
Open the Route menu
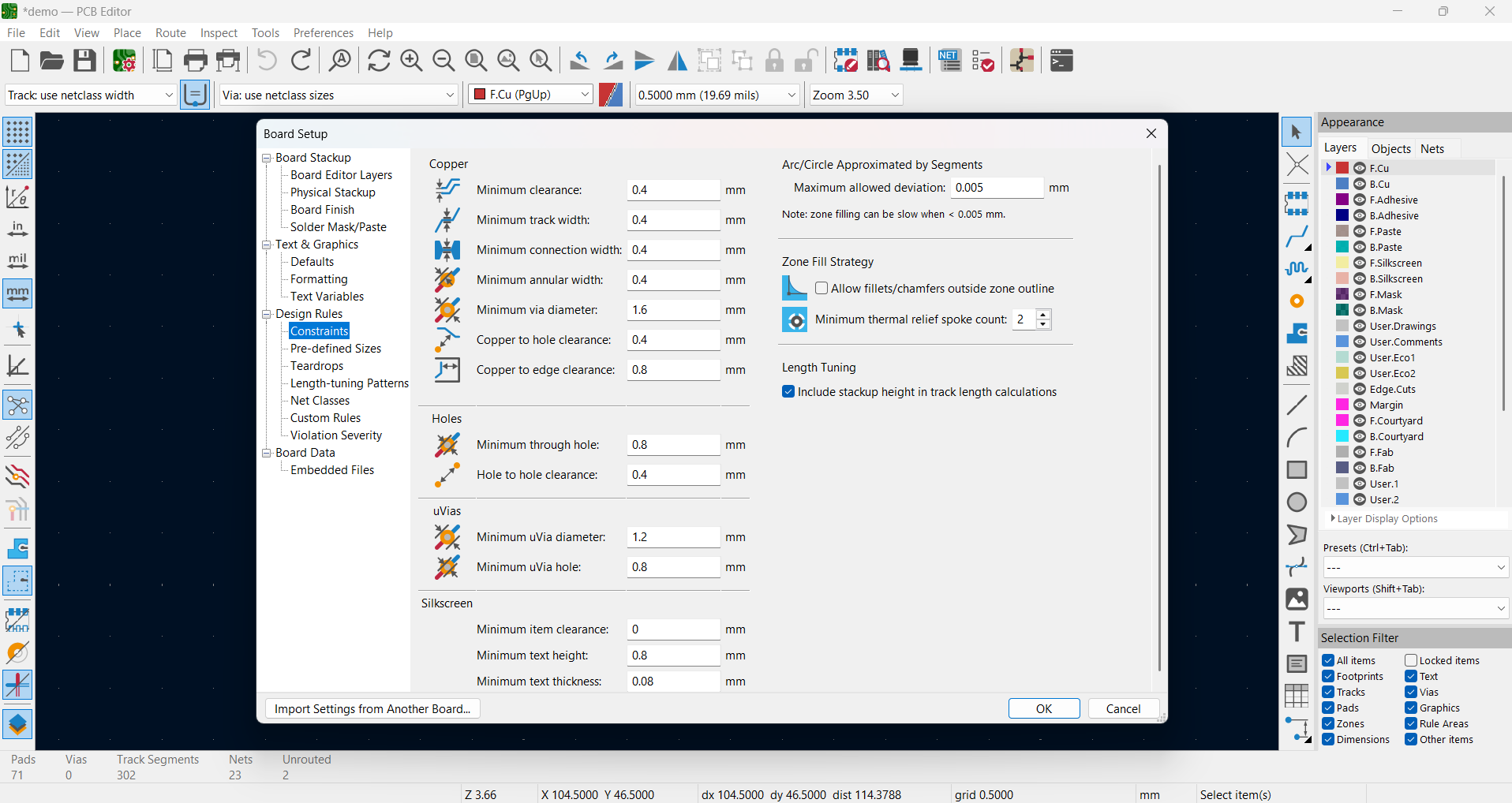[170, 32]
